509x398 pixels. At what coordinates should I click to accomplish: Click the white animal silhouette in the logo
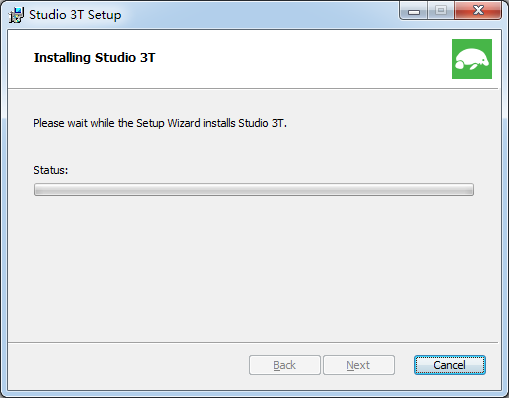(x=472, y=59)
